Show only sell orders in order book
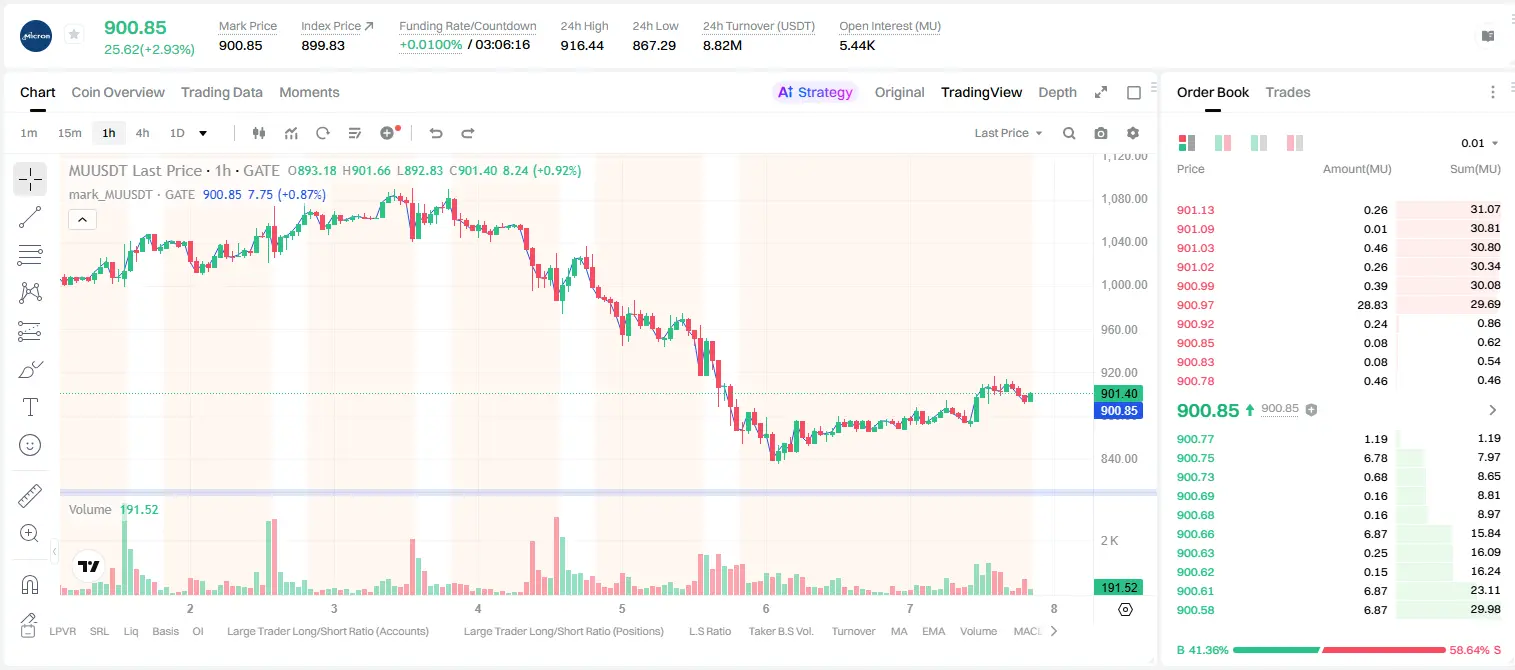Image resolution: width=1515 pixels, height=670 pixels. 1295,143
